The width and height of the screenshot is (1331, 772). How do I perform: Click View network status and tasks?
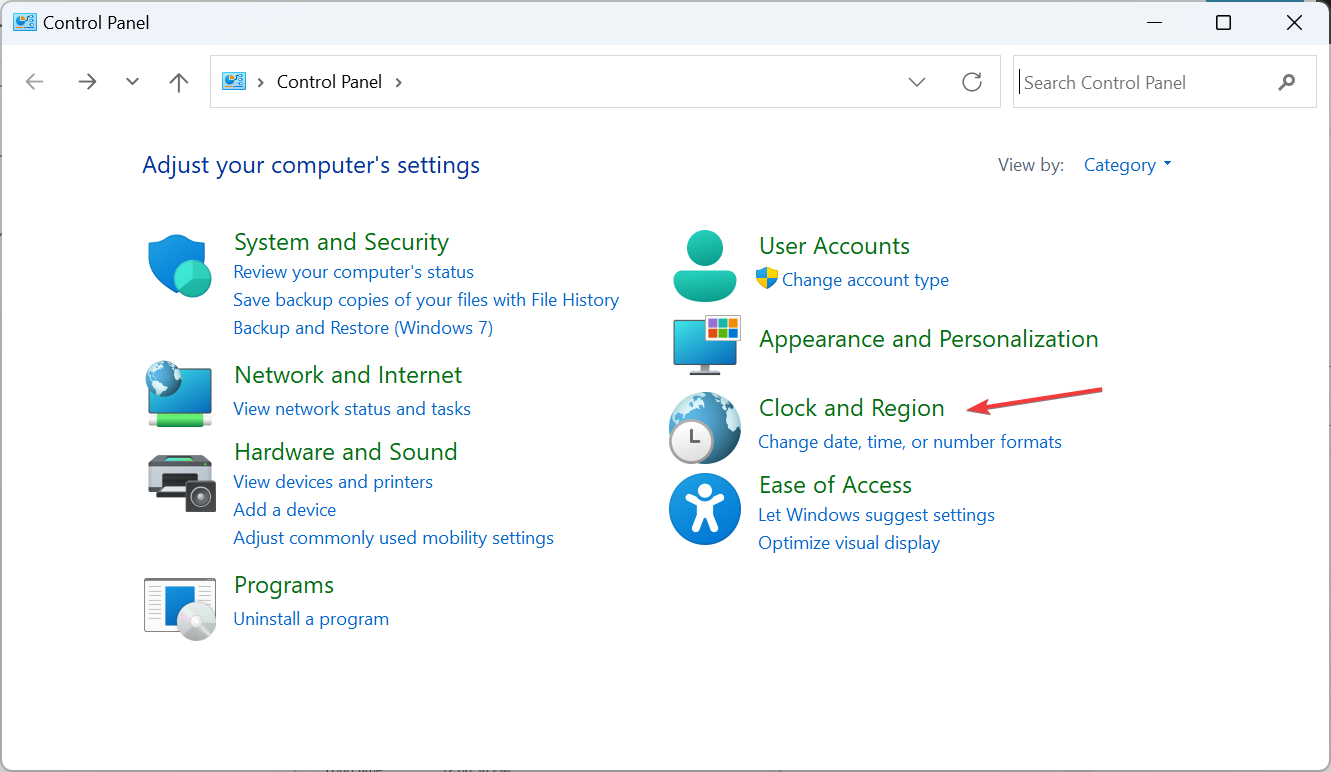point(352,408)
